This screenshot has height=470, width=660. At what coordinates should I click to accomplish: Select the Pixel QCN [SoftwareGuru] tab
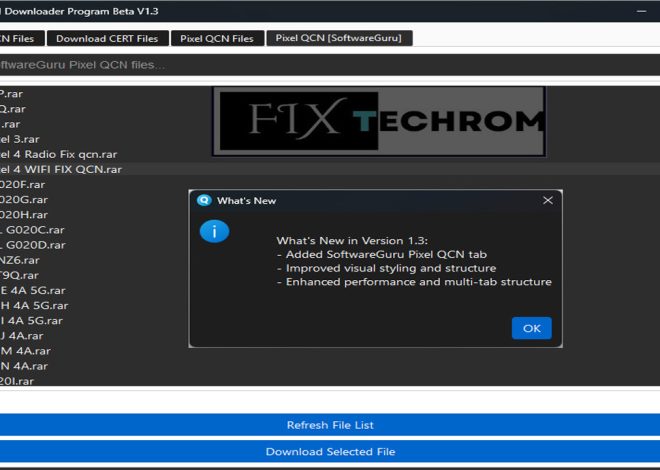tap(339, 38)
